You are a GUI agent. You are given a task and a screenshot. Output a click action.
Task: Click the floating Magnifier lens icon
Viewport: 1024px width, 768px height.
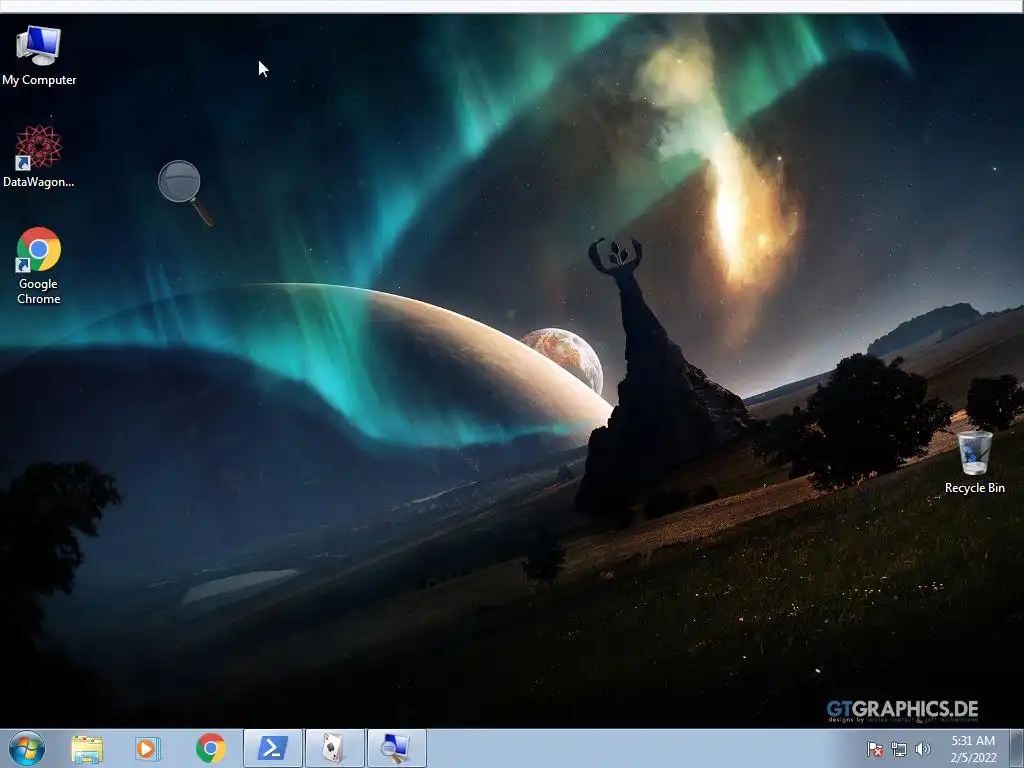tap(185, 193)
